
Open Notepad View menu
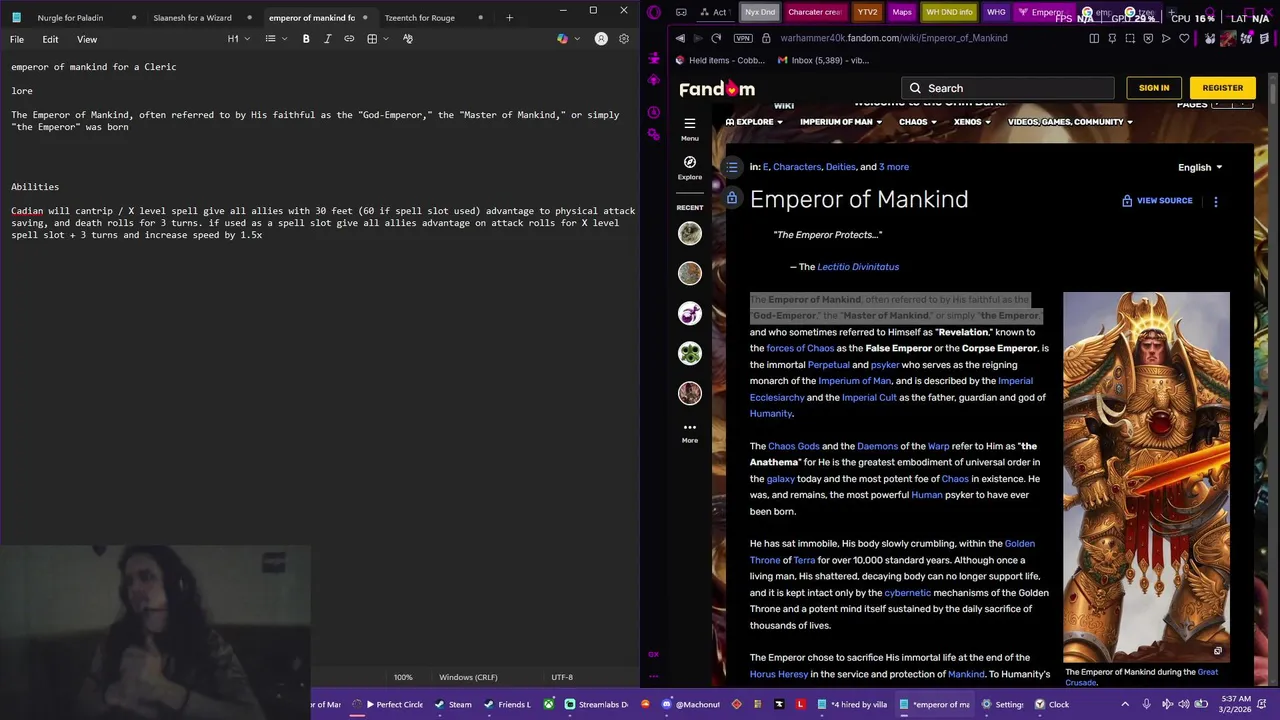pyautogui.click(x=87, y=39)
